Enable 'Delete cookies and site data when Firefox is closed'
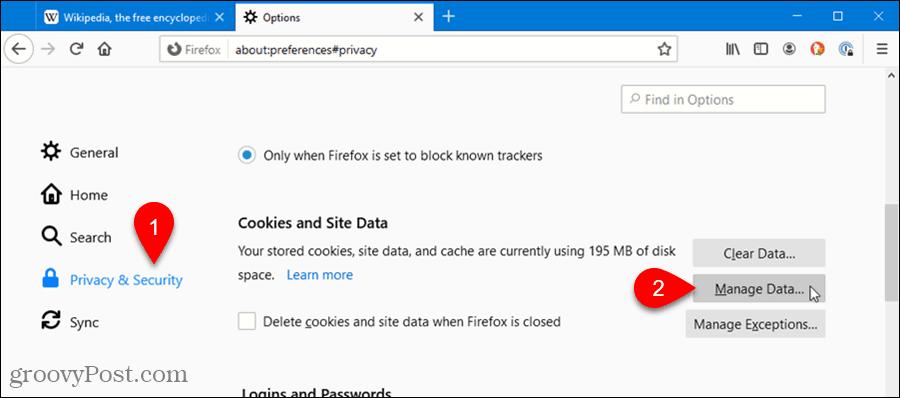 tap(247, 322)
